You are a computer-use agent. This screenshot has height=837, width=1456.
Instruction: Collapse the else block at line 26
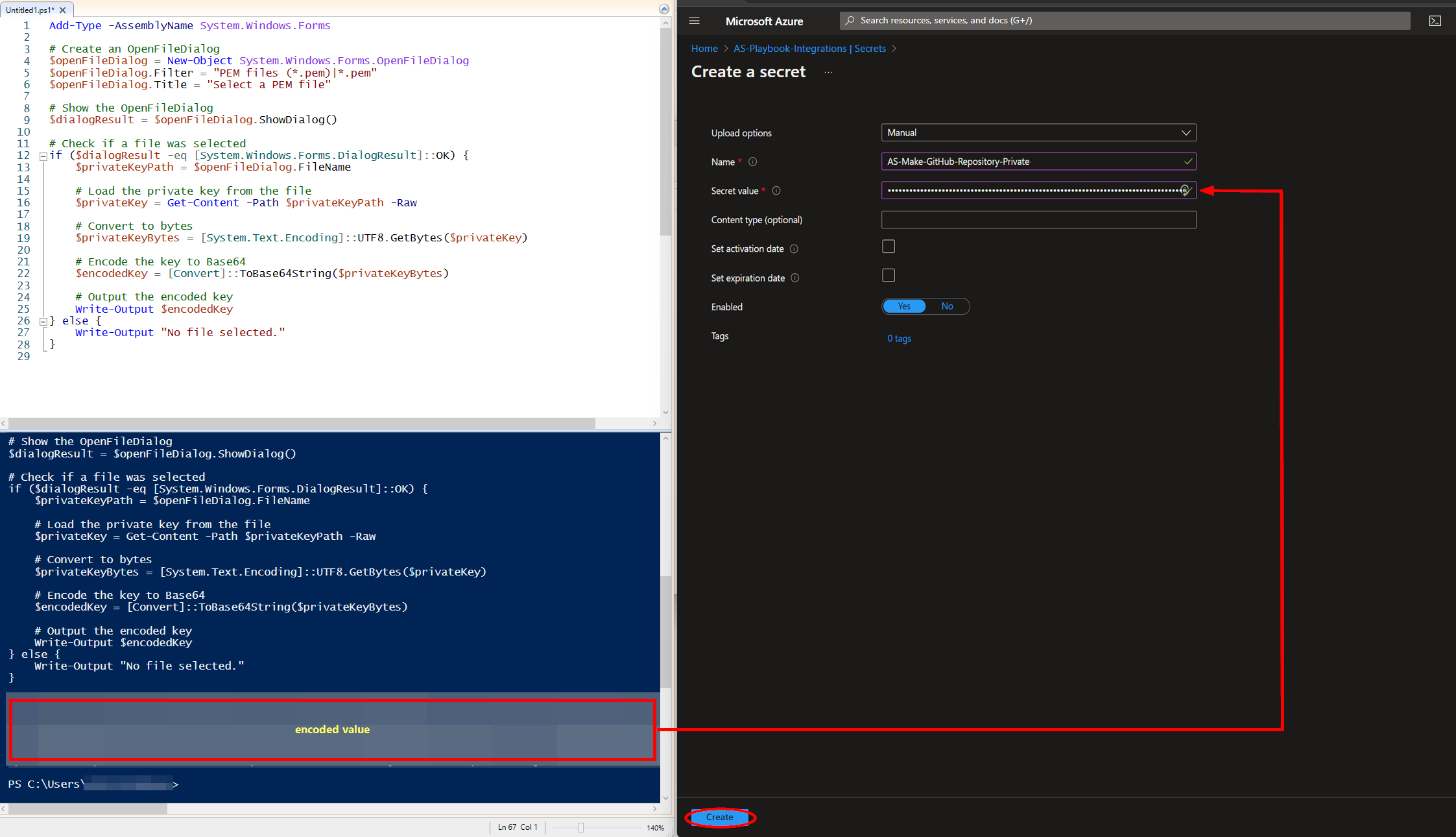(43, 321)
